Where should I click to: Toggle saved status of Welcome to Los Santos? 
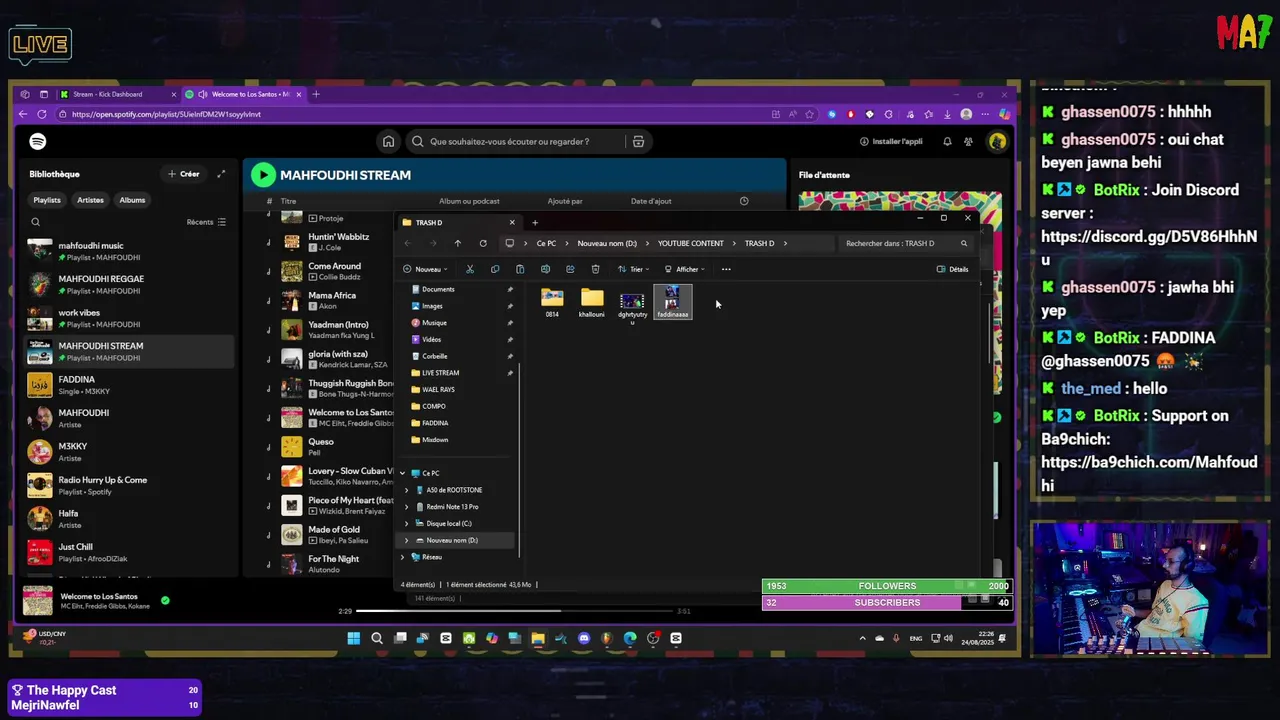[x=165, y=600]
